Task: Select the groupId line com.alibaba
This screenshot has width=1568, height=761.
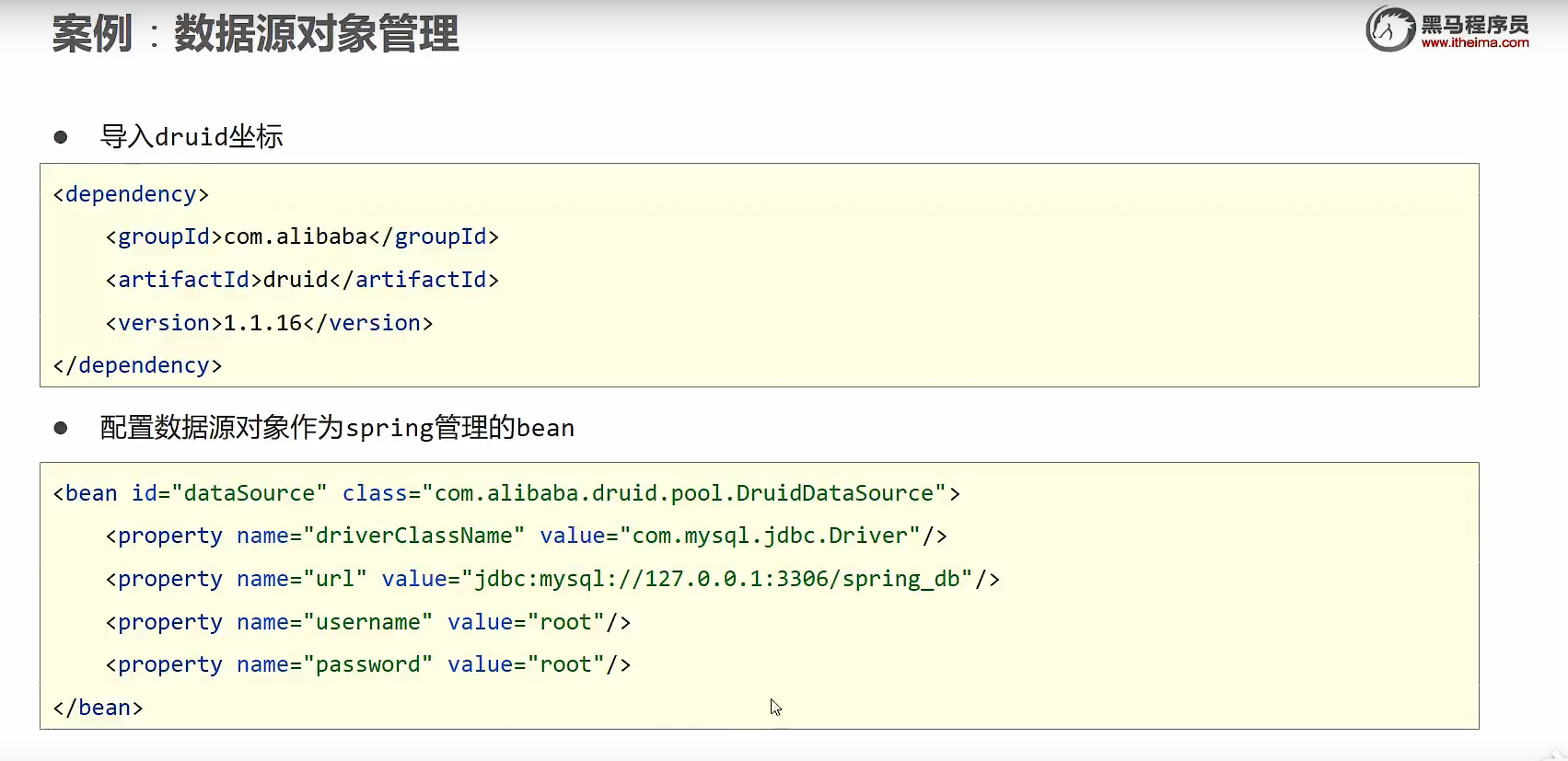Action: 302,236
